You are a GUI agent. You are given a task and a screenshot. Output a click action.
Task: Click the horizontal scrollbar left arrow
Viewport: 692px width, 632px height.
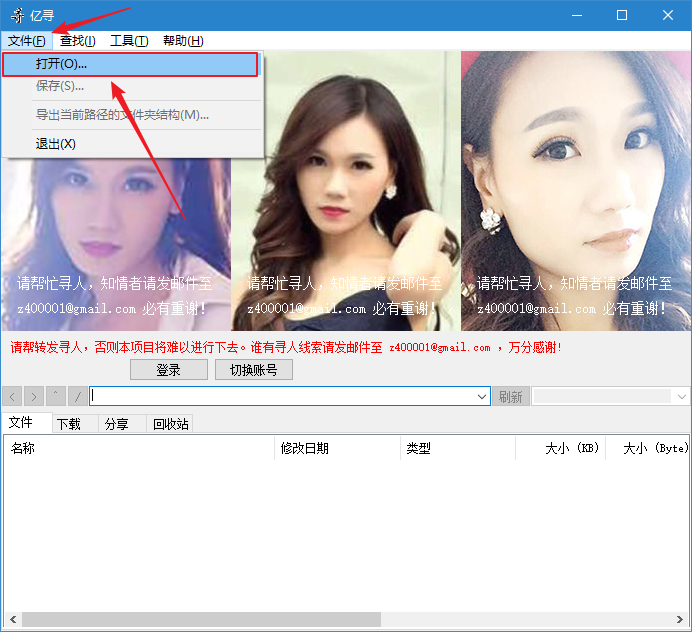[13, 619]
